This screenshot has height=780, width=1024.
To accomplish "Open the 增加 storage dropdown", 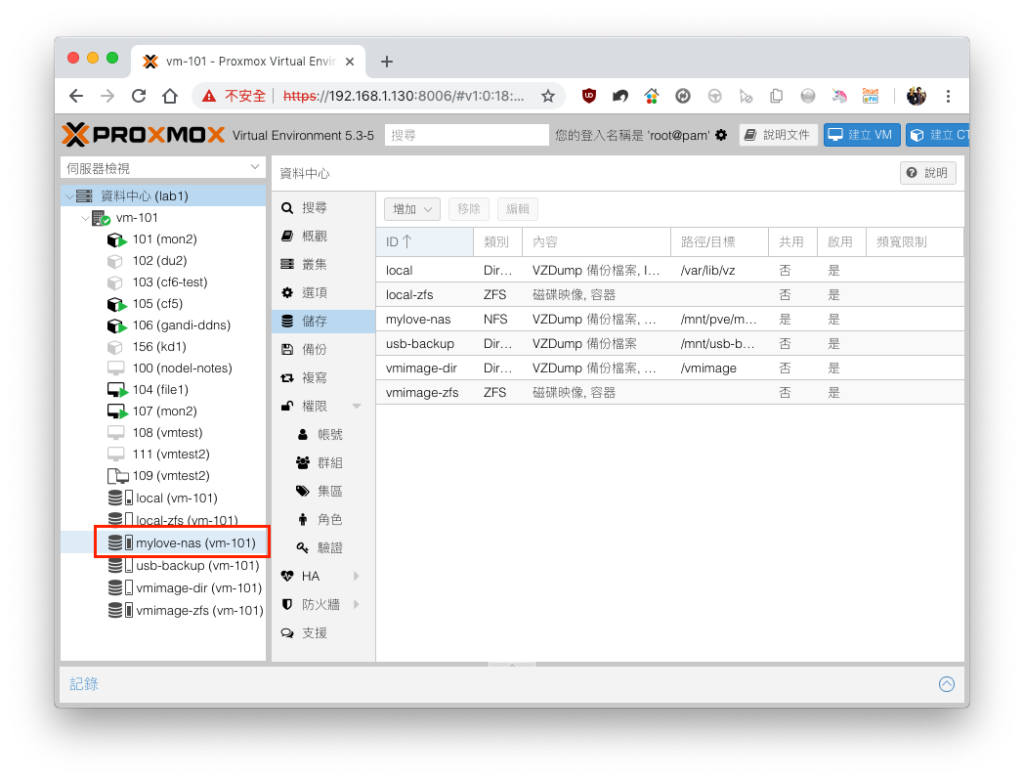I will [412, 209].
